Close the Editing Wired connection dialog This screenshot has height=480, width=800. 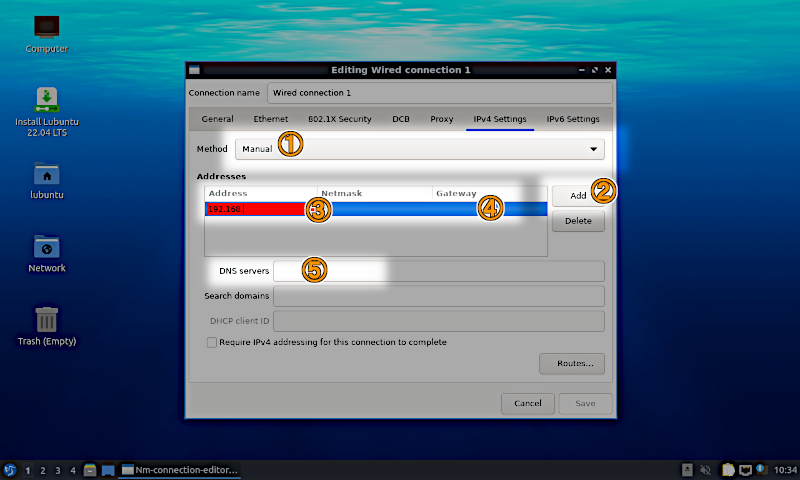pos(608,70)
